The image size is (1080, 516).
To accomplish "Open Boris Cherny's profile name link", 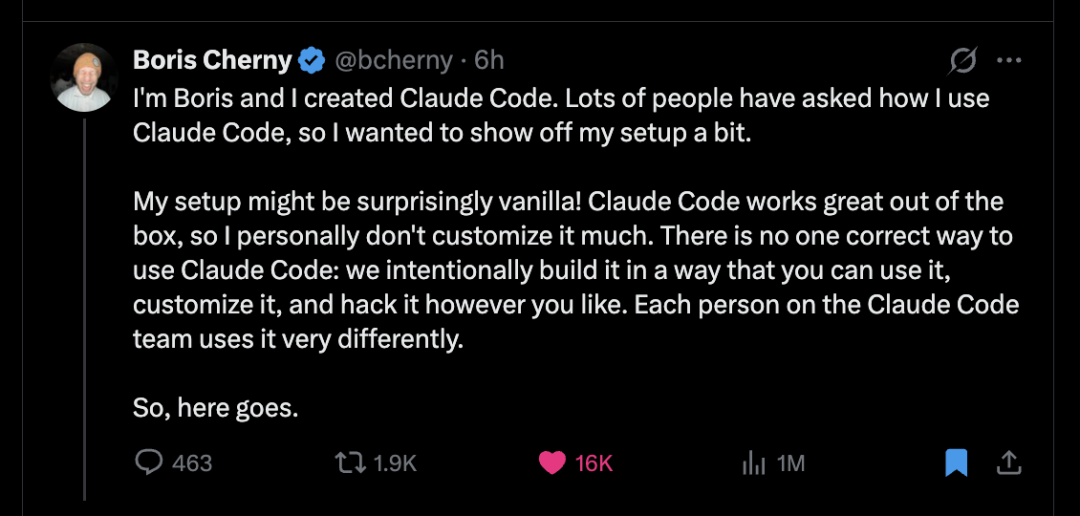I will (x=212, y=61).
